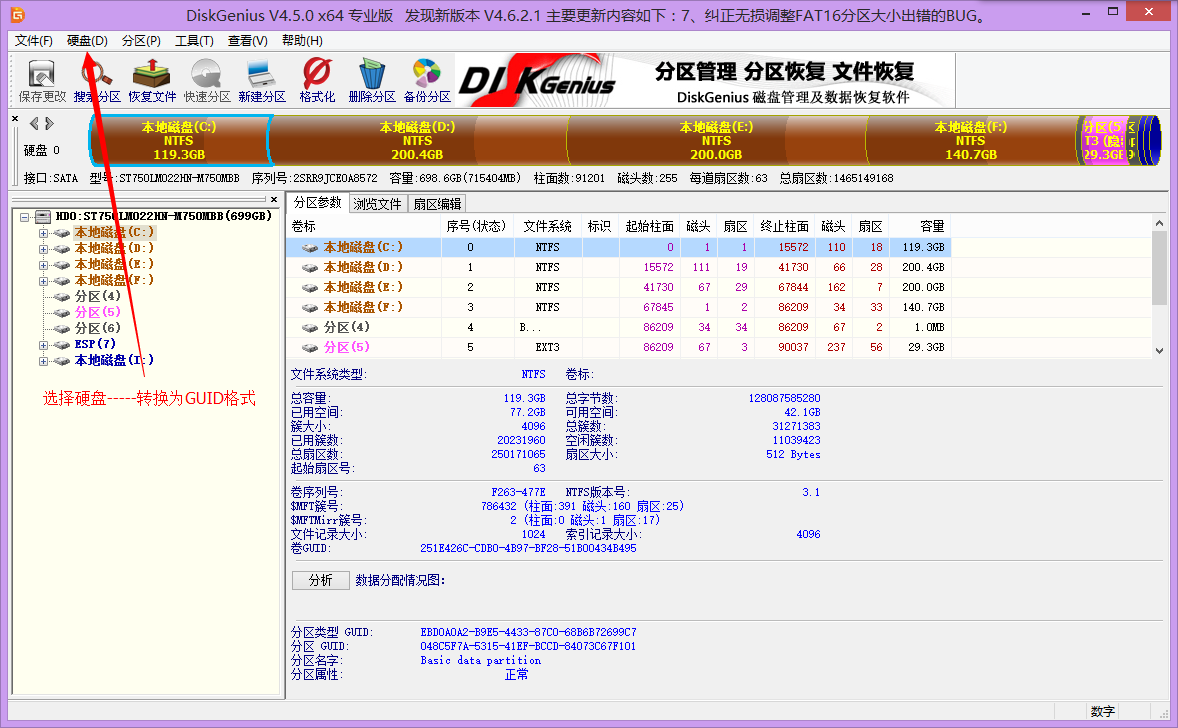Launch the 搜索分区 partition search tool
The width and height of the screenshot is (1178, 728).
coord(97,81)
